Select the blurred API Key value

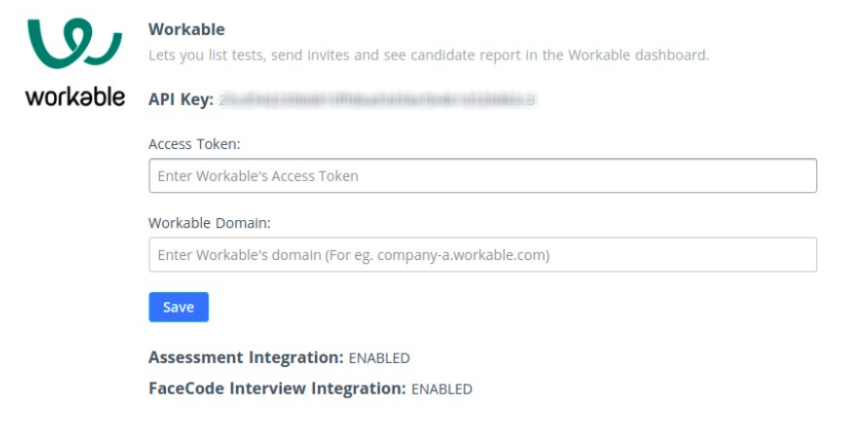[x=377, y=100]
